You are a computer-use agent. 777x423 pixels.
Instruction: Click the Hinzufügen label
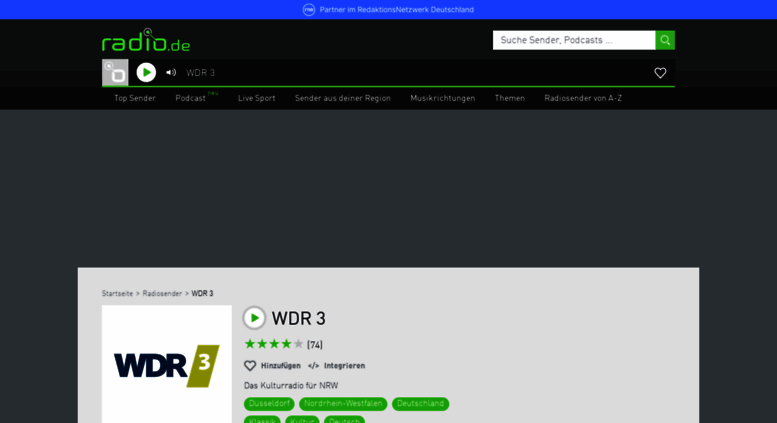[x=280, y=366]
